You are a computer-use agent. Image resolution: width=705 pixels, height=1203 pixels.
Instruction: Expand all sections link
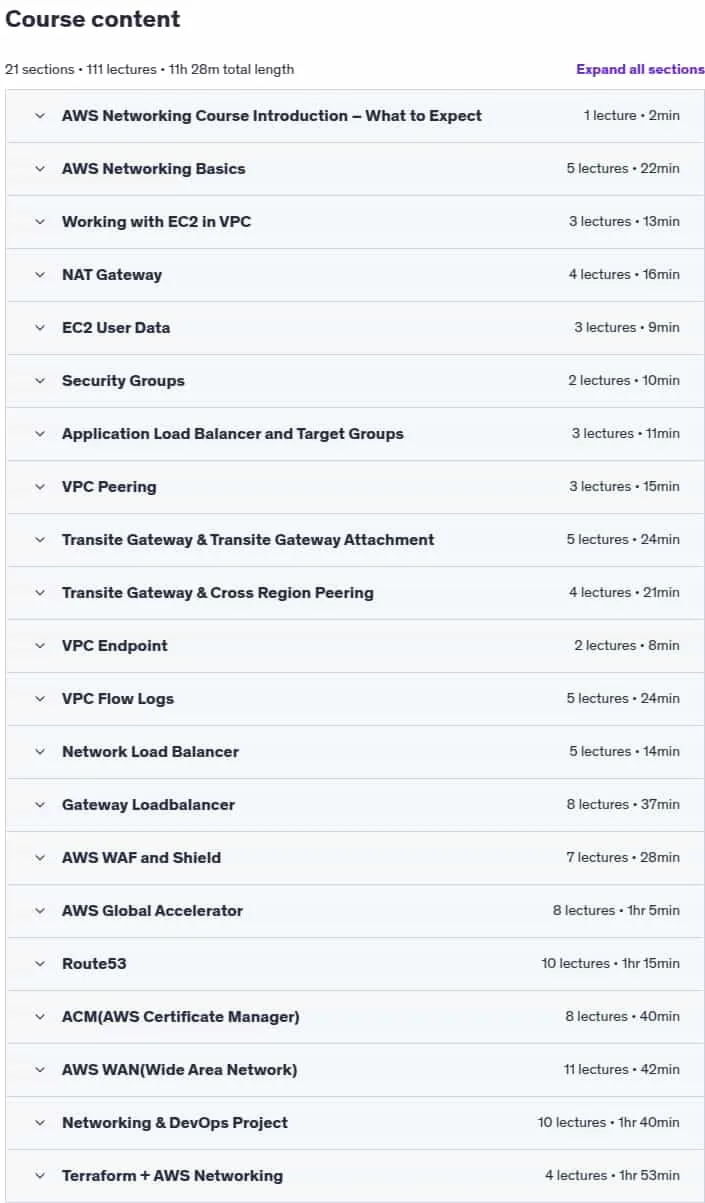[640, 69]
